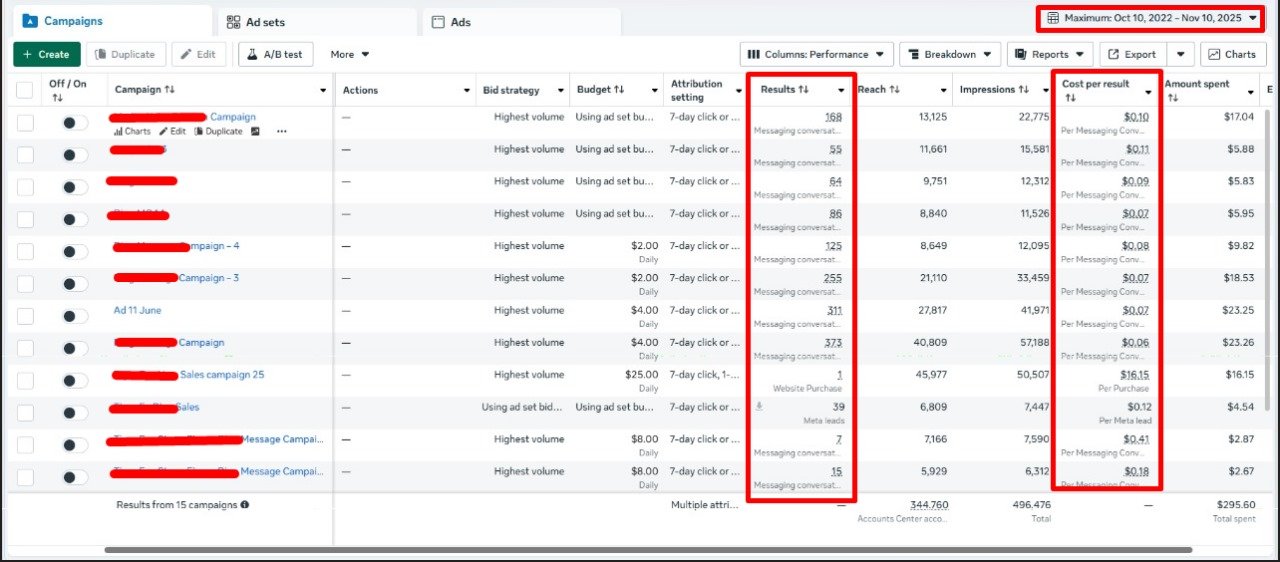
Task: Check the box for the 39 Meta leads row
Action: pos(25,413)
